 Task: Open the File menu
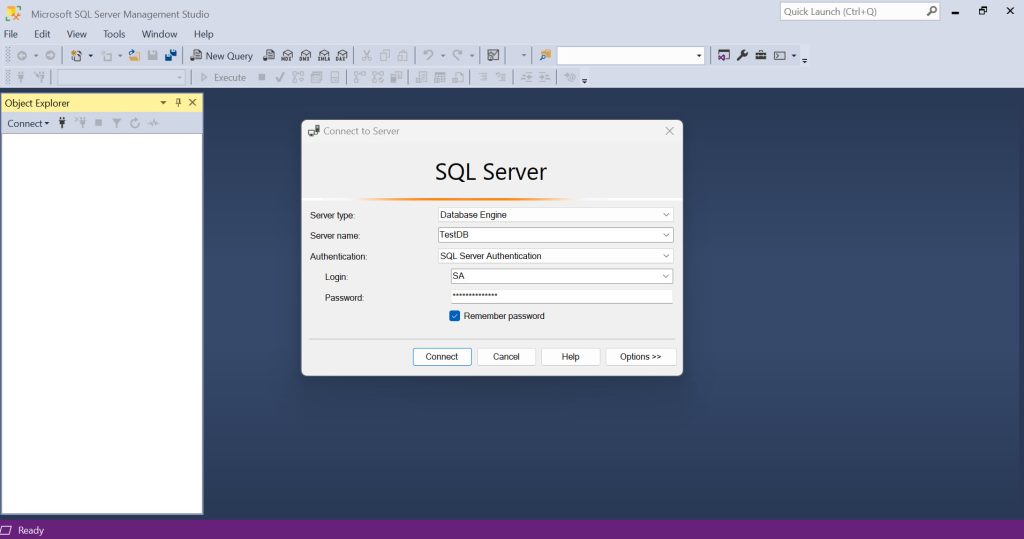(11, 34)
